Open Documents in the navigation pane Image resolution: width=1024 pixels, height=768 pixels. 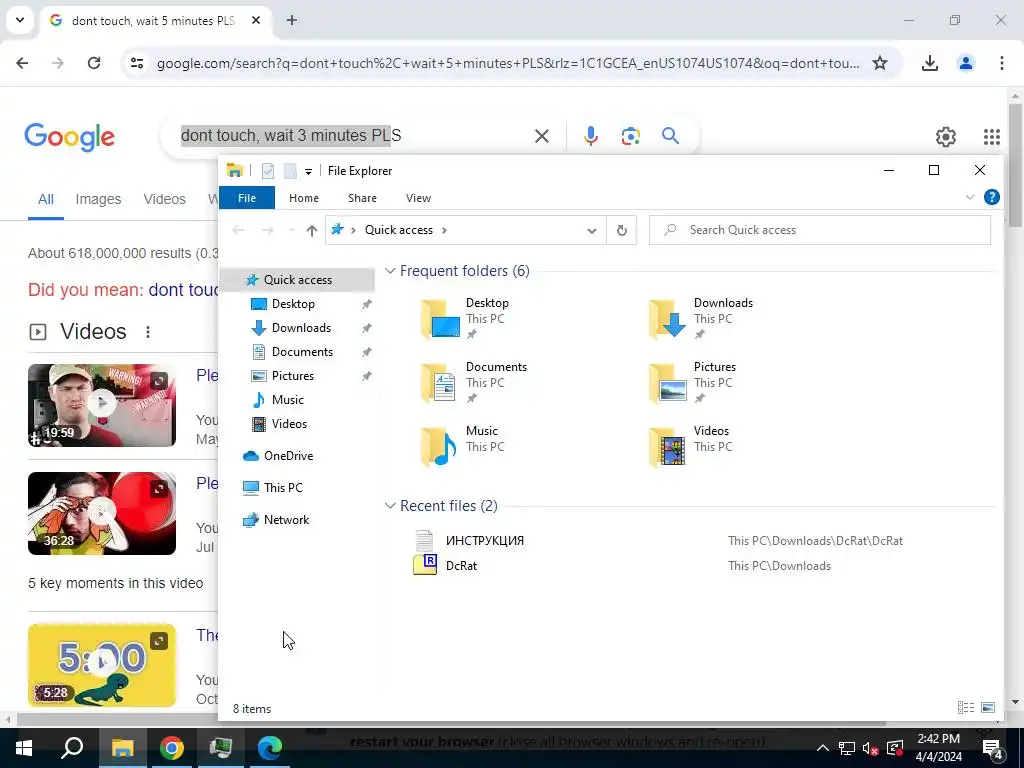tap(302, 352)
